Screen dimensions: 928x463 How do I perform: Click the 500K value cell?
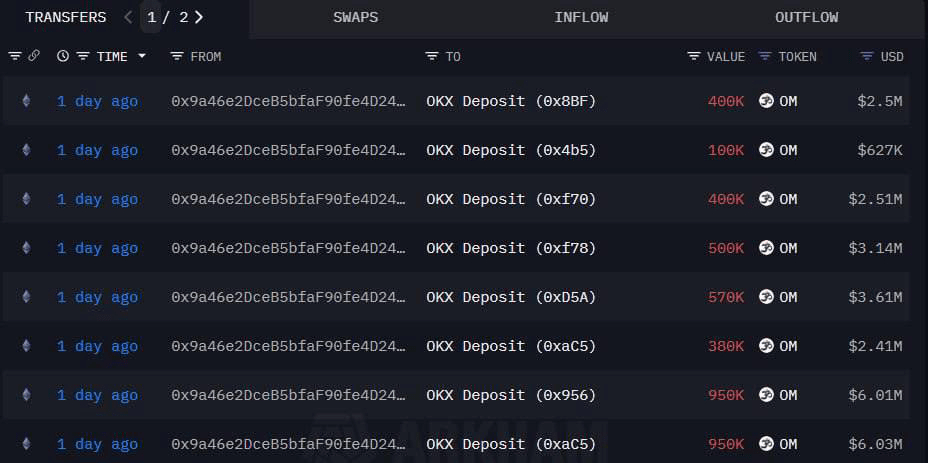[x=726, y=248]
